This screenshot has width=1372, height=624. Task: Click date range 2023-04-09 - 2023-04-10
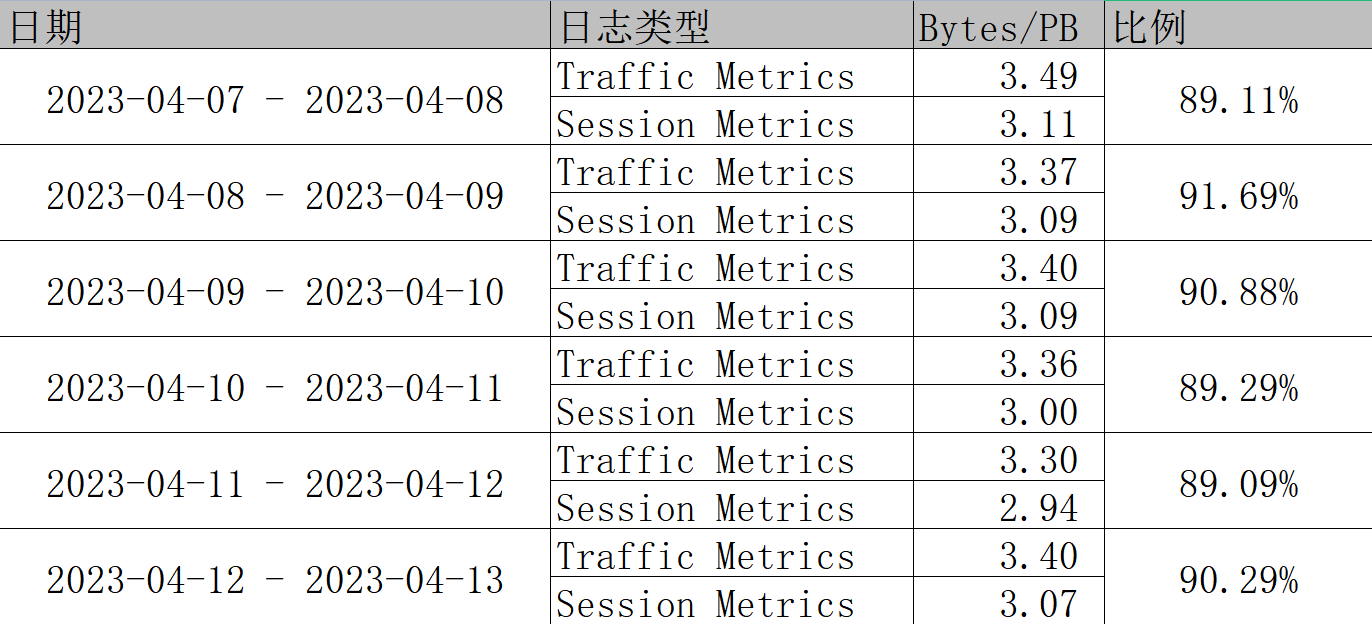tap(275, 292)
